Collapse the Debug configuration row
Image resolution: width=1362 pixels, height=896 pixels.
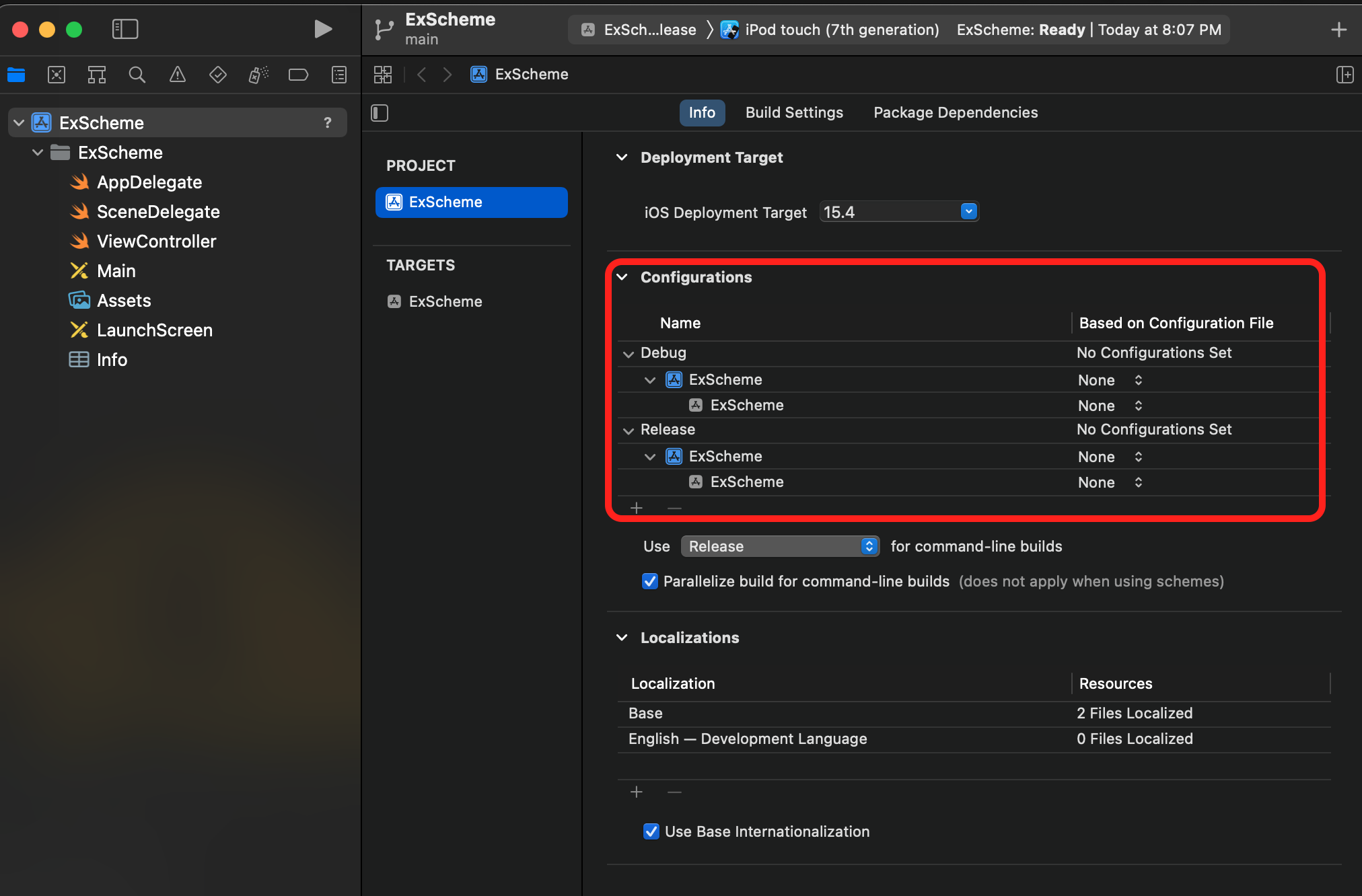click(x=629, y=354)
